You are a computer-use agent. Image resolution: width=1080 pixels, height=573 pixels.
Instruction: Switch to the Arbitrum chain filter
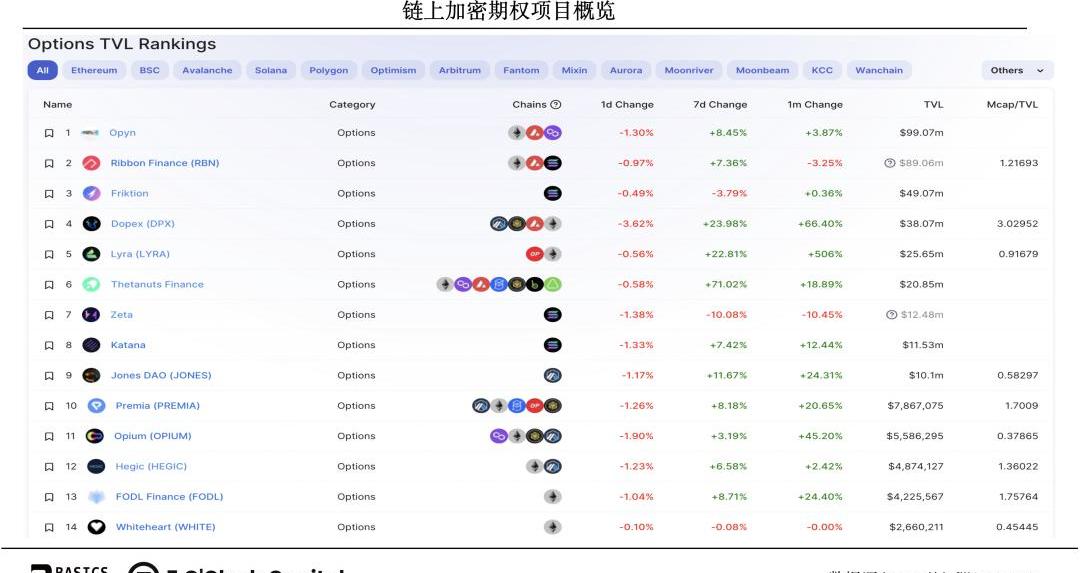460,71
